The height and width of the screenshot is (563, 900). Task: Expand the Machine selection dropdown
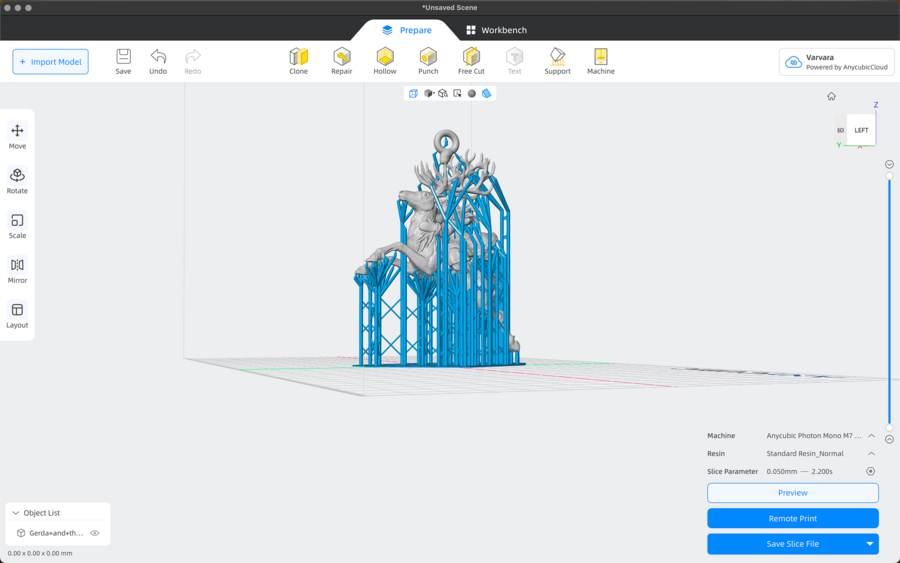click(871, 436)
